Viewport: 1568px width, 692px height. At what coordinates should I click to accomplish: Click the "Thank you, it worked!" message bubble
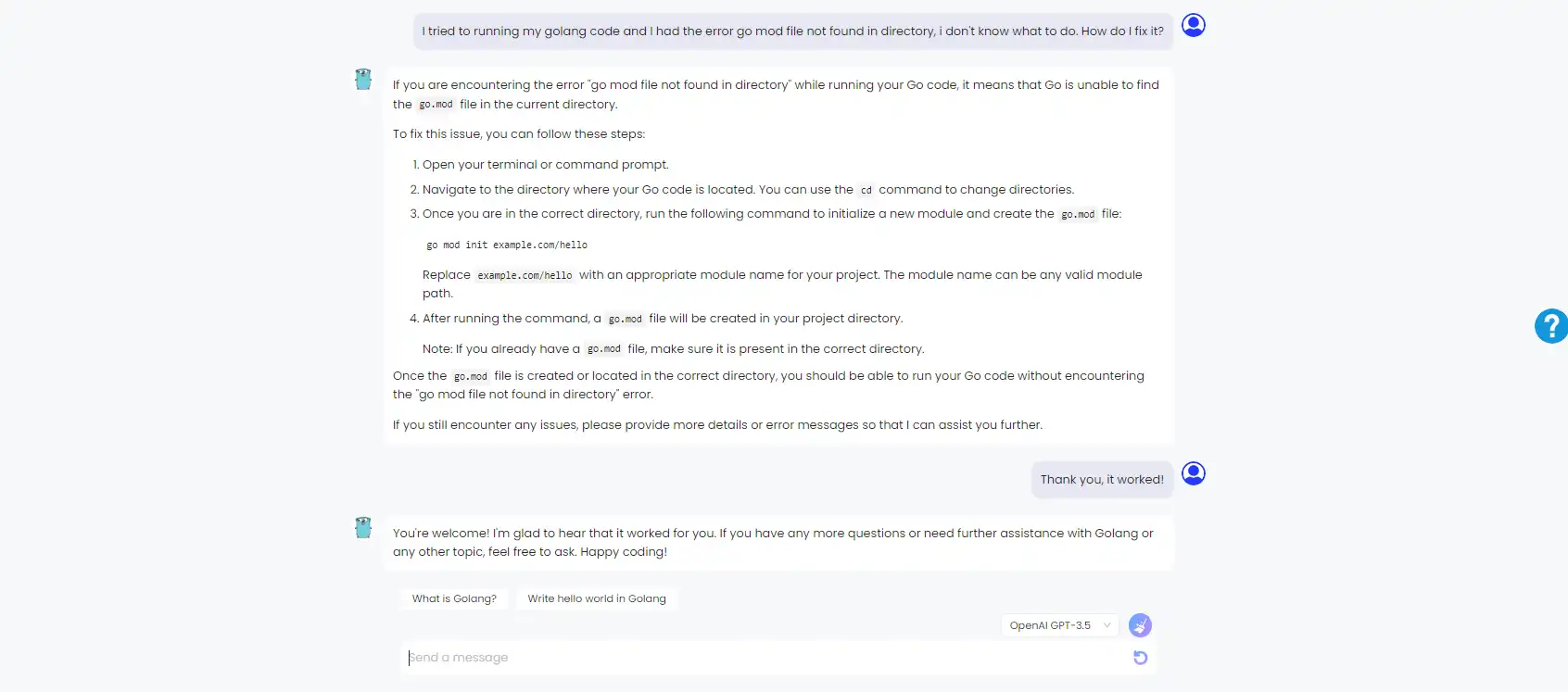[x=1102, y=479]
